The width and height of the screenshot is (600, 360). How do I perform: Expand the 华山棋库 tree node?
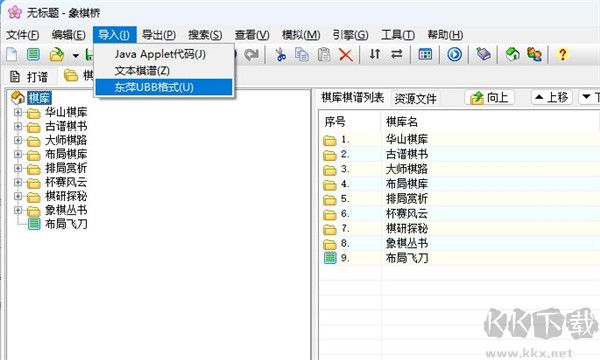tap(18, 112)
